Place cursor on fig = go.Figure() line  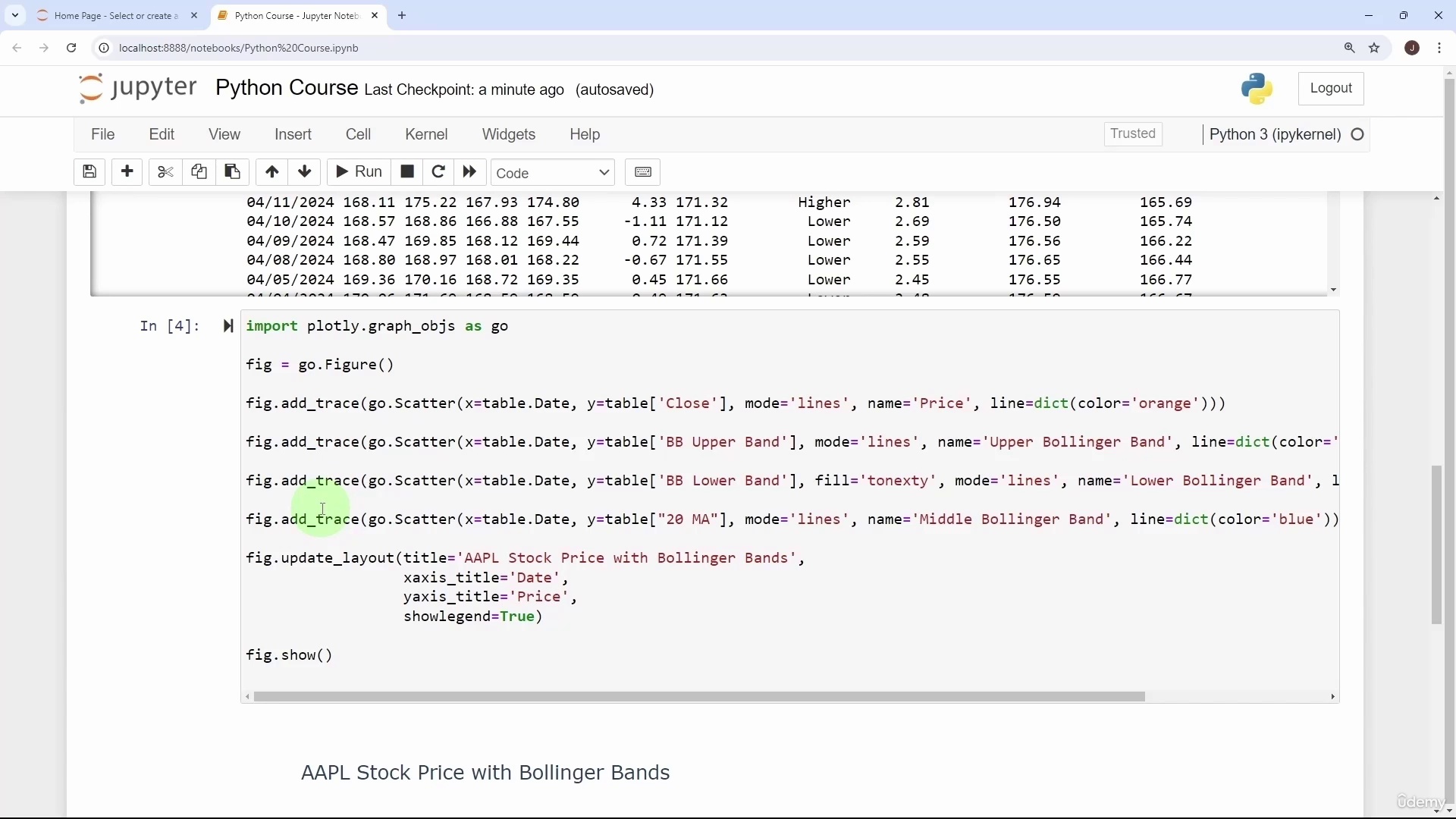320,366
